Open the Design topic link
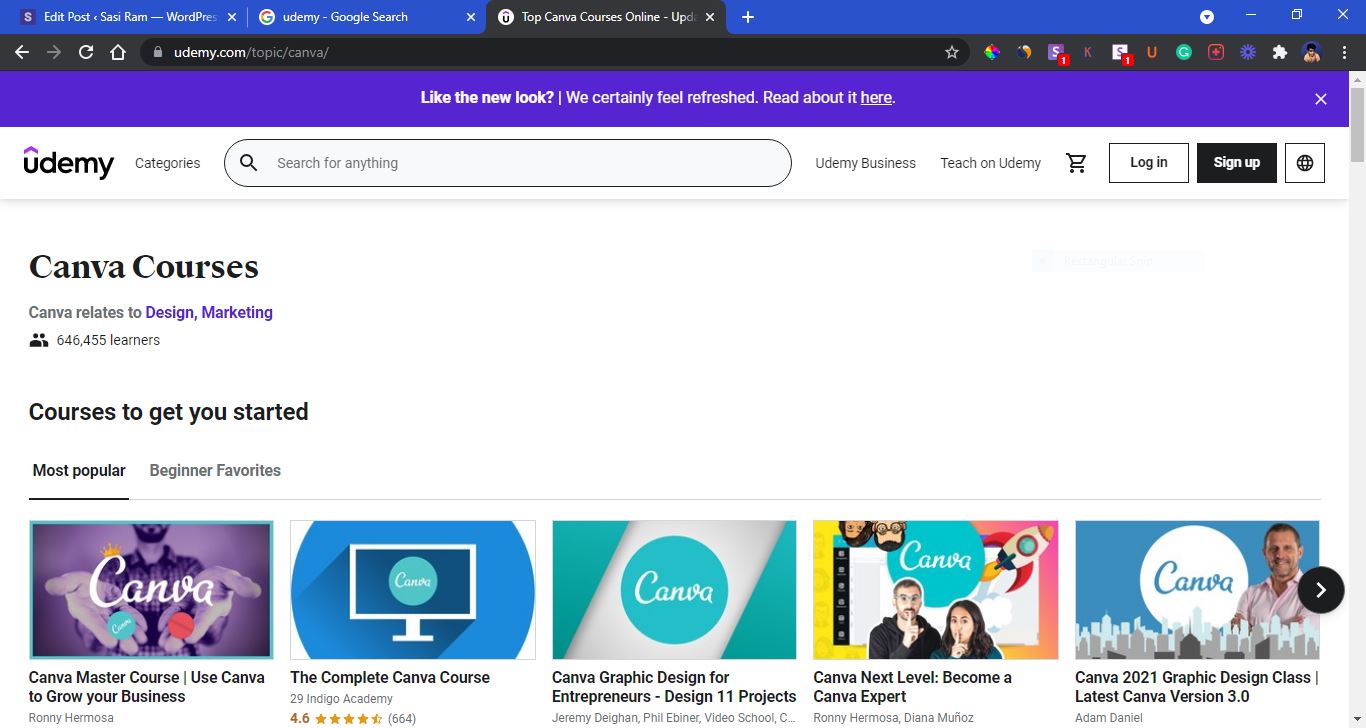The height and width of the screenshot is (728, 1366). tap(169, 312)
